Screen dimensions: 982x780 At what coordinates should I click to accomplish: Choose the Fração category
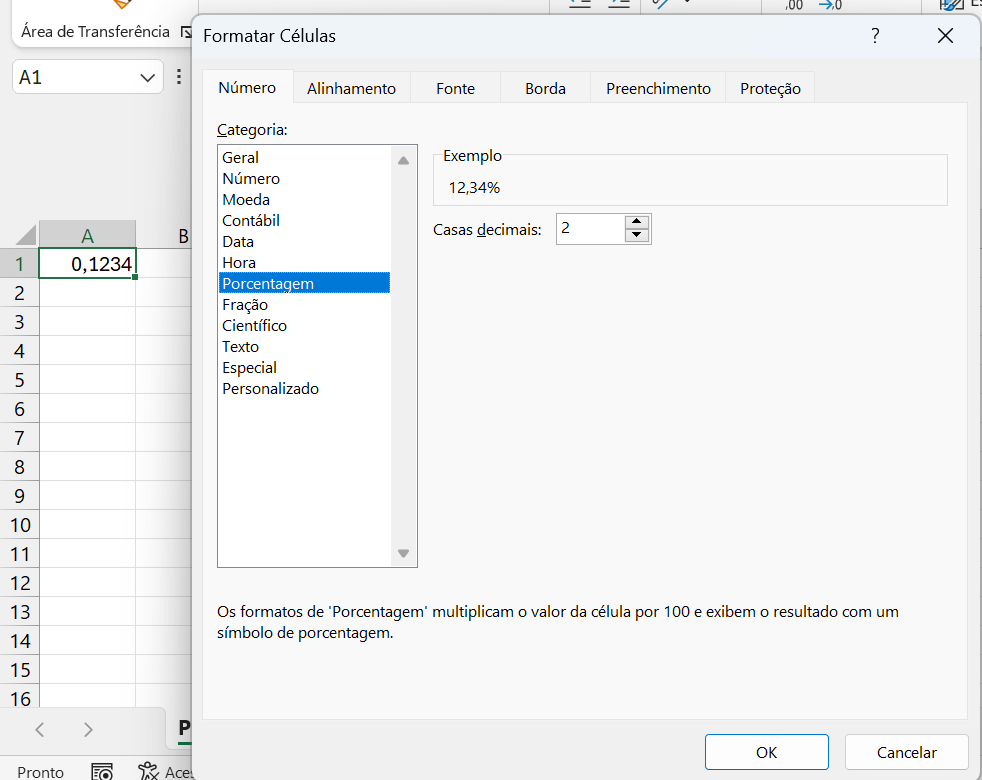point(304,304)
